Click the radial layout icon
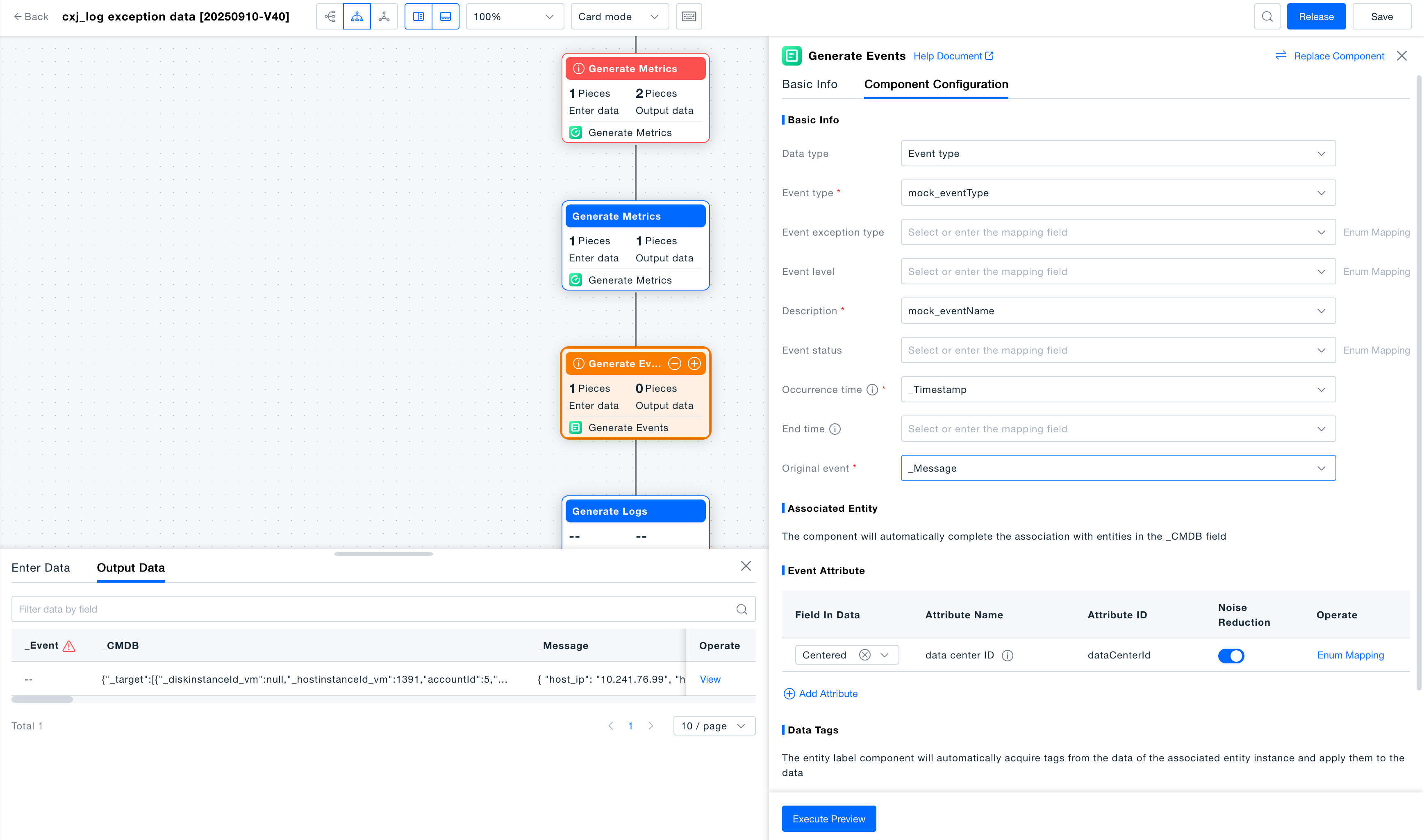This screenshot has width=1424, height=840. (x=384, y=16)
